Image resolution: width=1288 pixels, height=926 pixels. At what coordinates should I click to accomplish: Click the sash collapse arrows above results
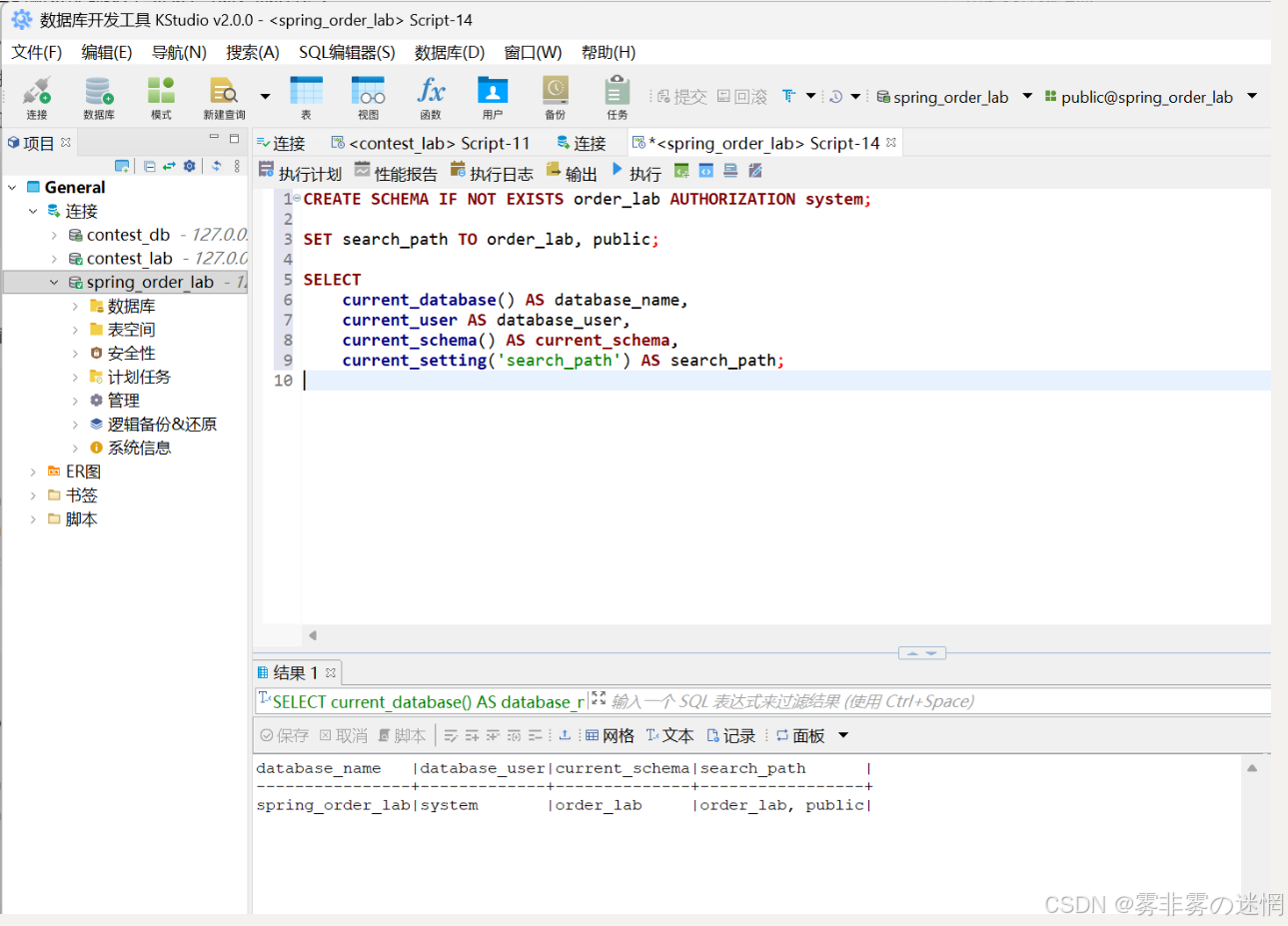coord(922,652)
